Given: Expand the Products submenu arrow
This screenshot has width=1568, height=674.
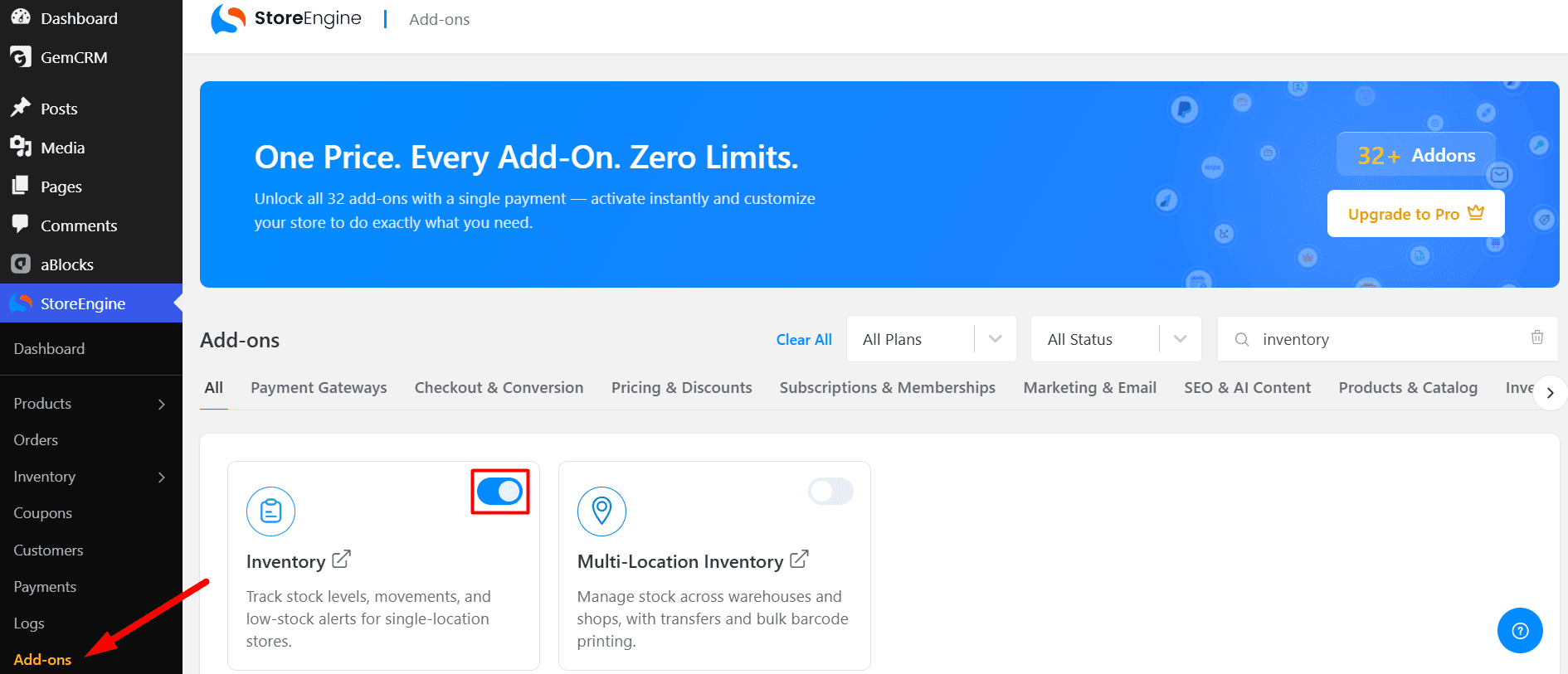Looking at the screenshot, I should pyautogui.click(x=162, y=404).
